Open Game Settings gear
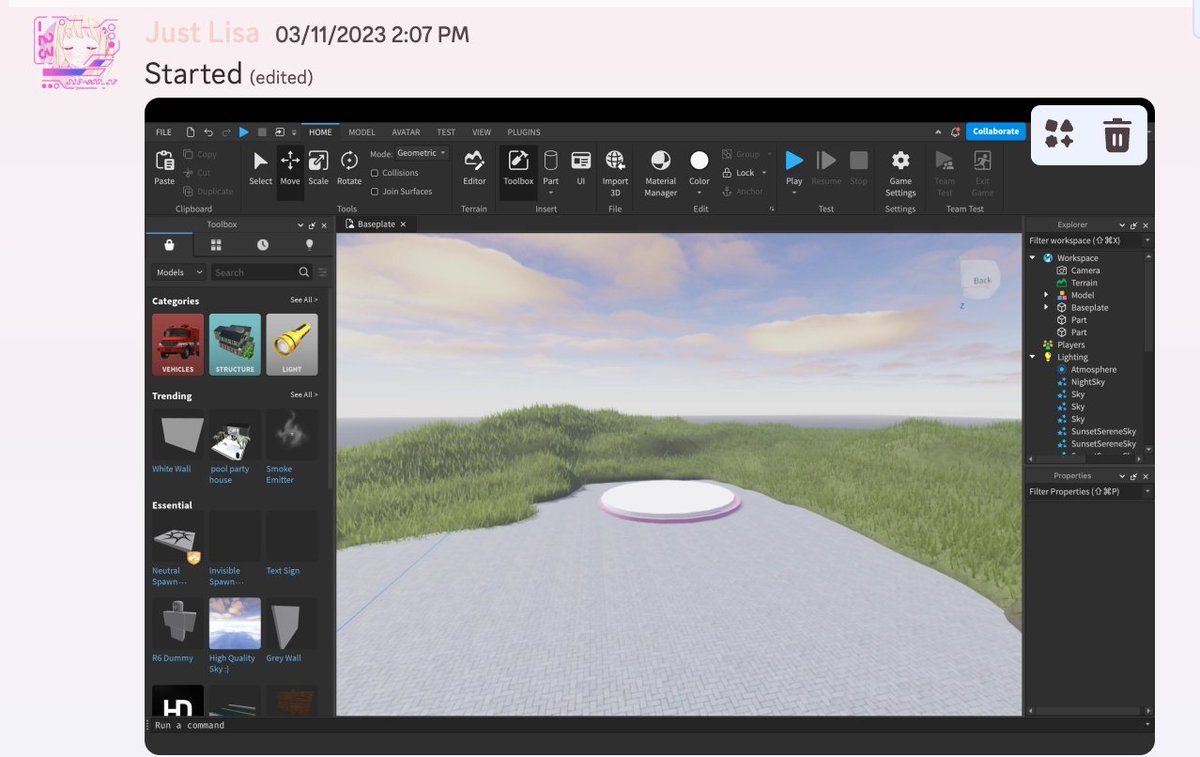Image resolution: width=1200 pixels, height=757 pixels. 900,160
